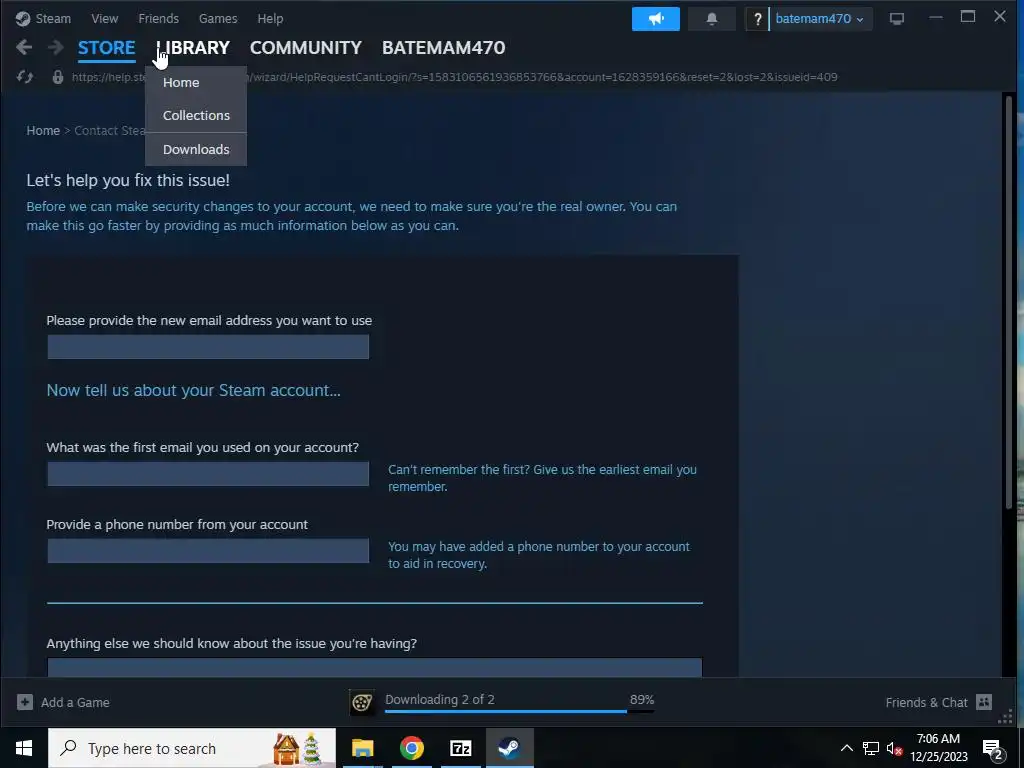Expand the batemam470 account dropdown
The image size is (1024, 768).
pyautogui.click(x=820, y=19)
